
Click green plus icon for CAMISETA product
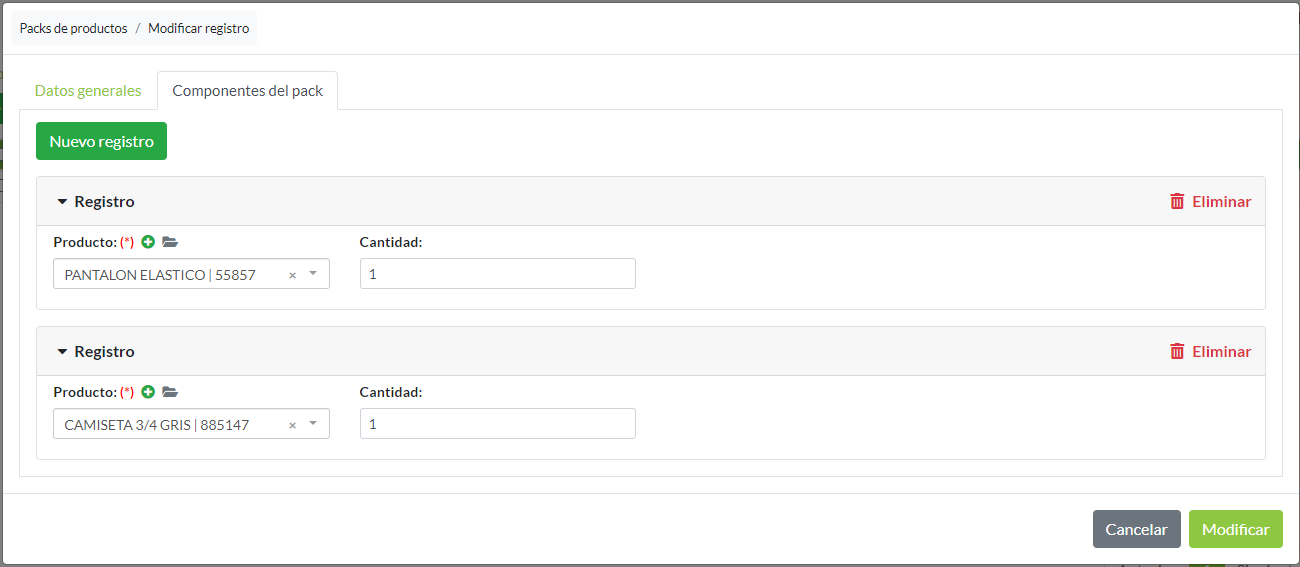tap(148, 392)
